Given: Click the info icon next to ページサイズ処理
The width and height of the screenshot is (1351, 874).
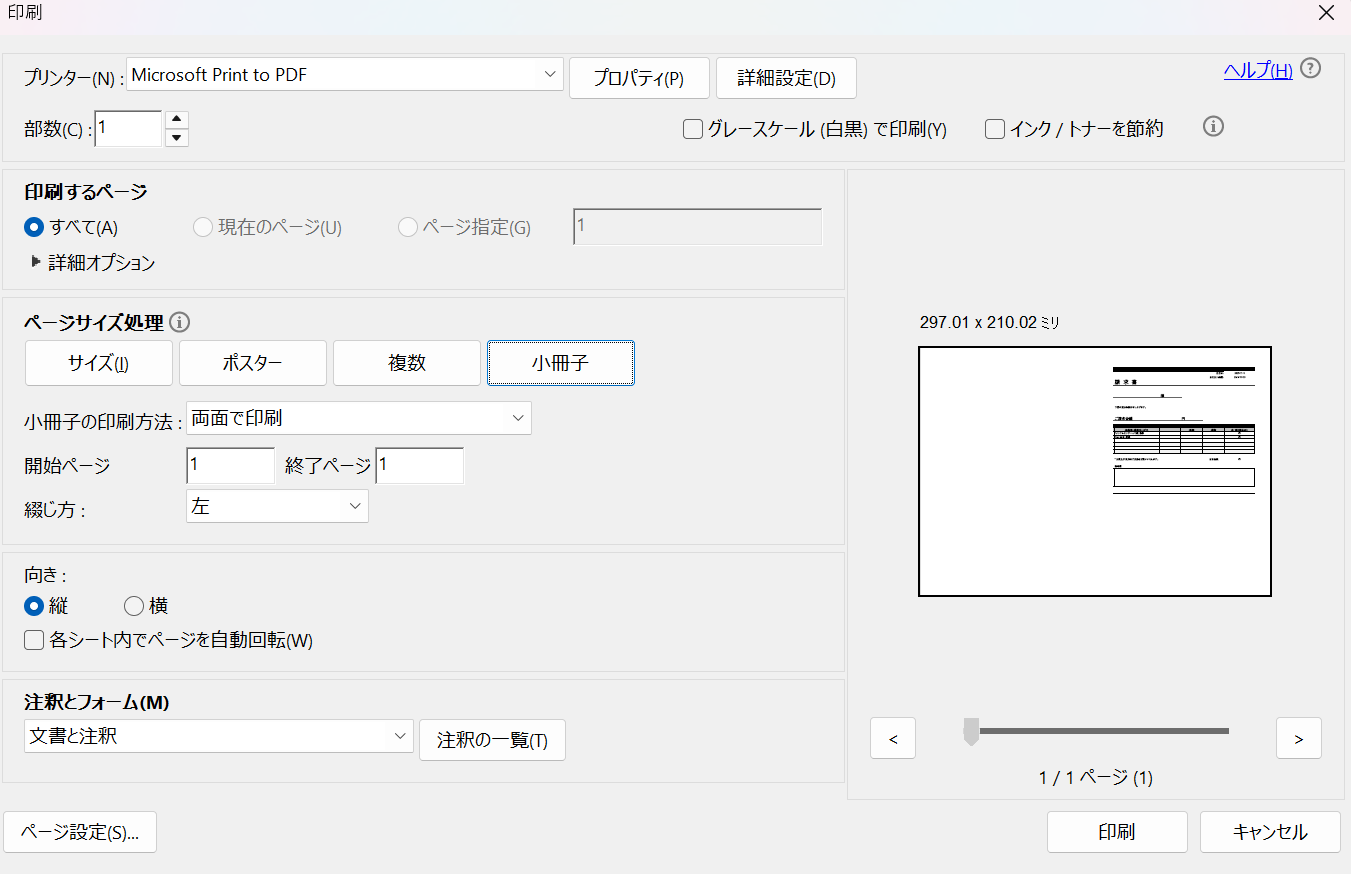Looking at the screenshot, I should (x=180, y=322).
